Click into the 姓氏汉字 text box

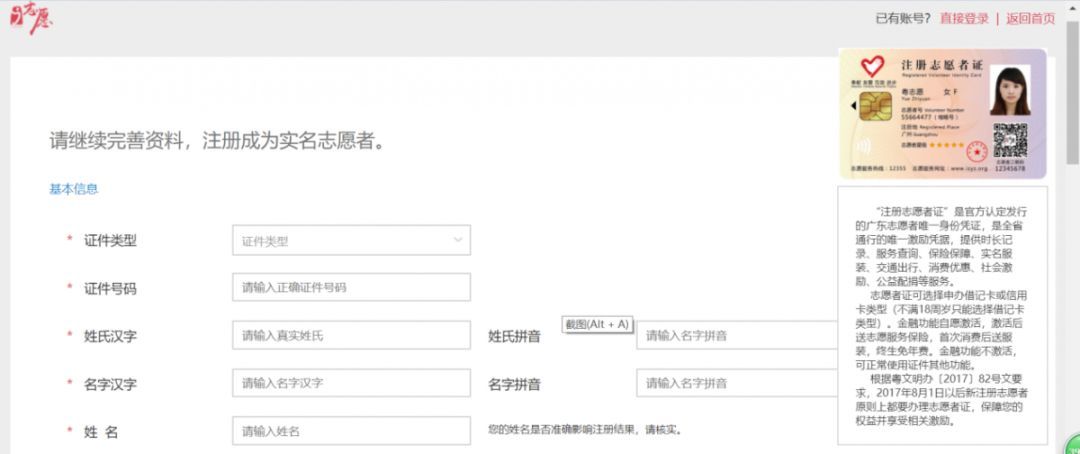tap(350, 336)
